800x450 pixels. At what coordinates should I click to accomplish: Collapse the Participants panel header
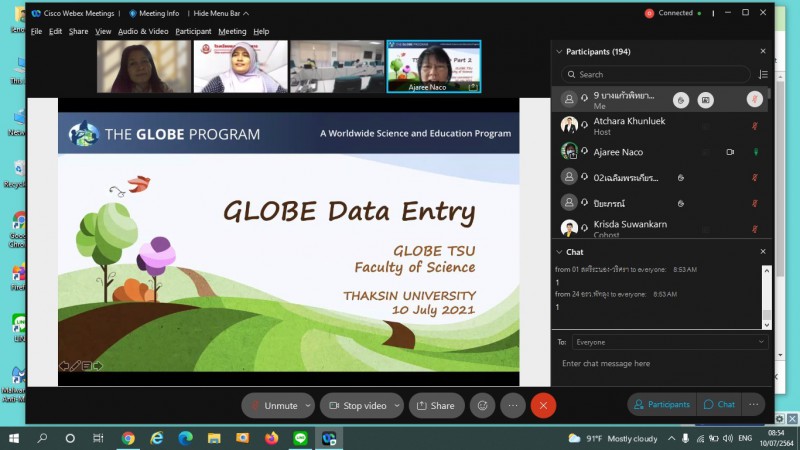(559, 52)
